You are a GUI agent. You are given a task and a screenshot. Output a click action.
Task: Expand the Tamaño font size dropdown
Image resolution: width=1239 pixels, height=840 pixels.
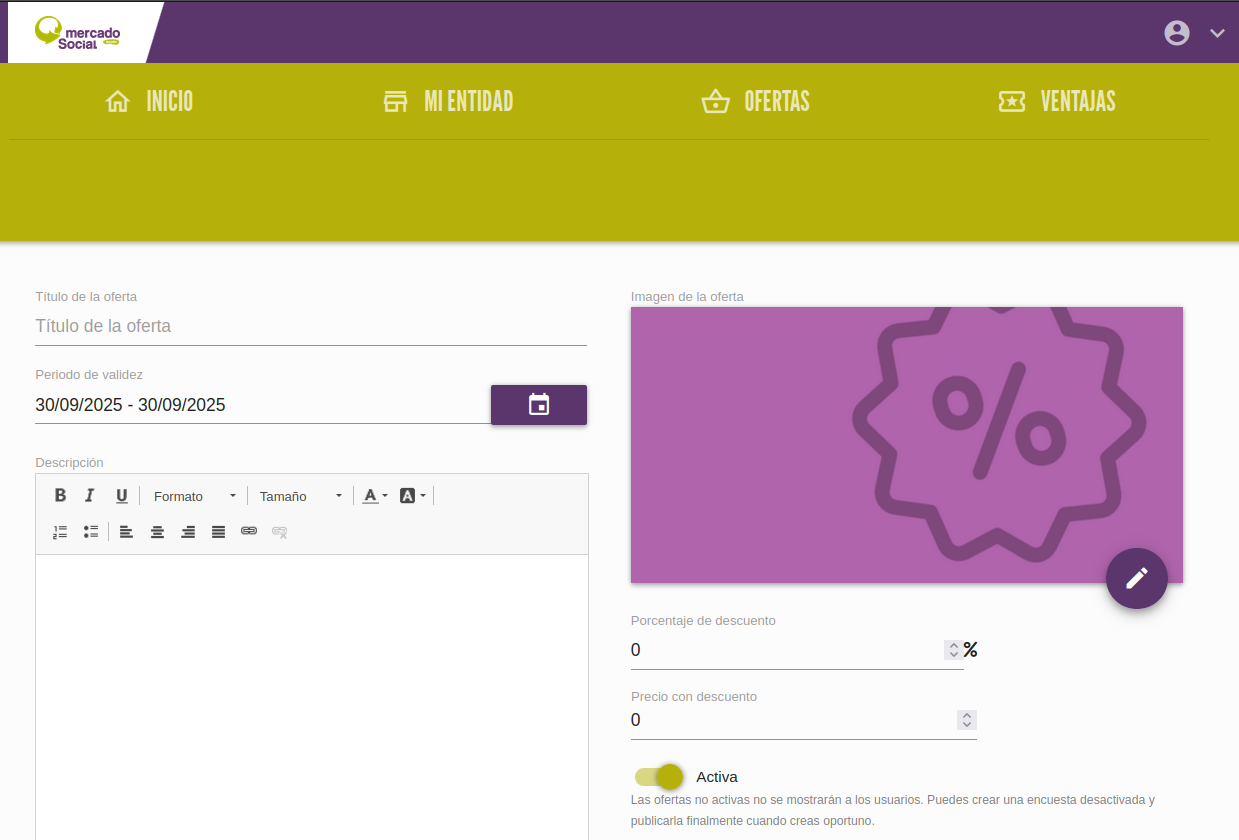pos(300,496)
